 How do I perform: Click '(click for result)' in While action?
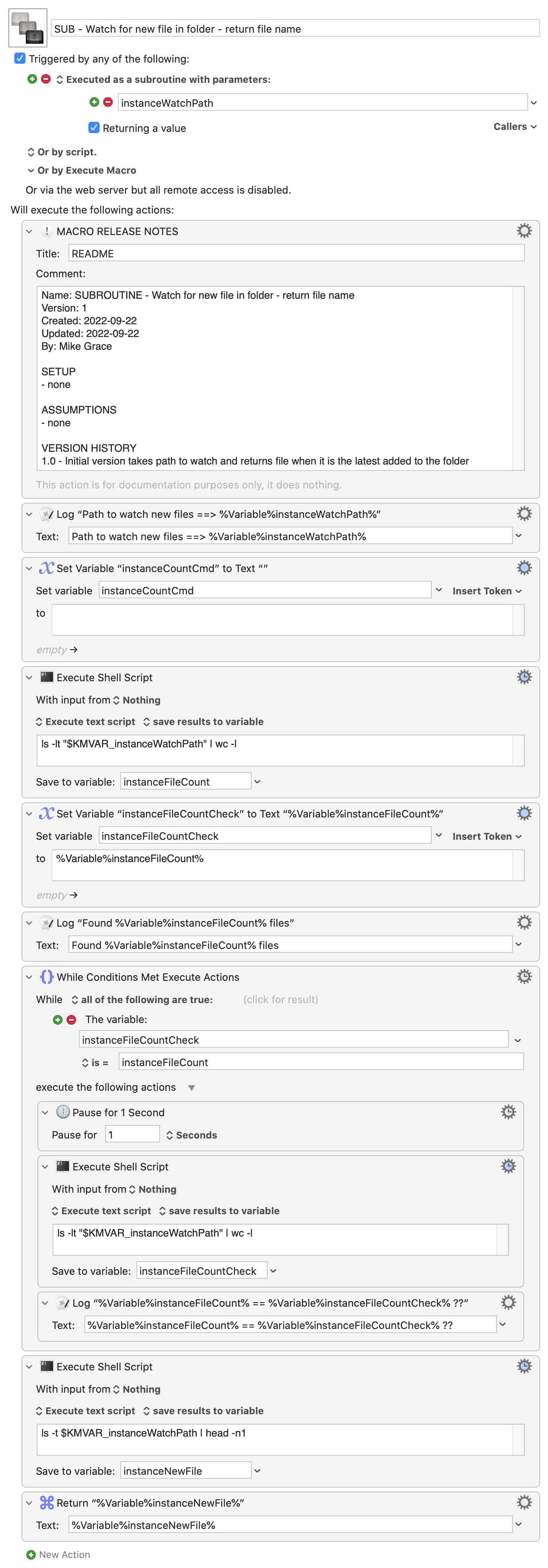point(280,999)
